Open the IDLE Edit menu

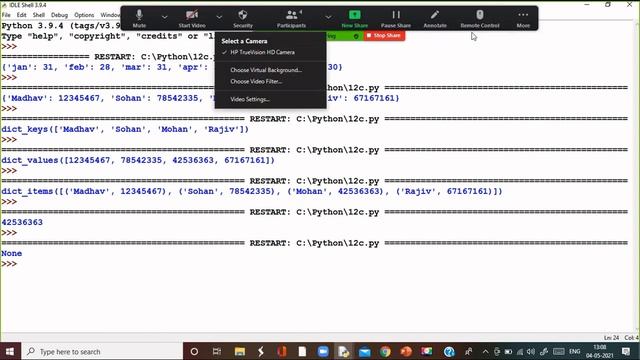click(21, 15)
